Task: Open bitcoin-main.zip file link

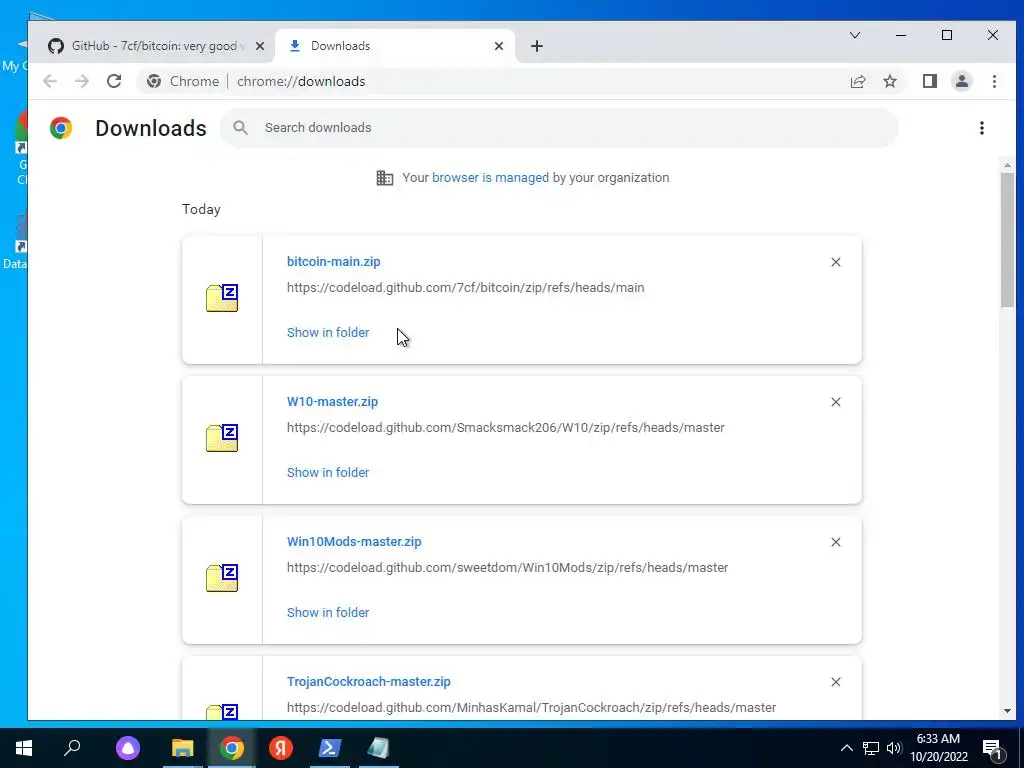Action: 333,261
